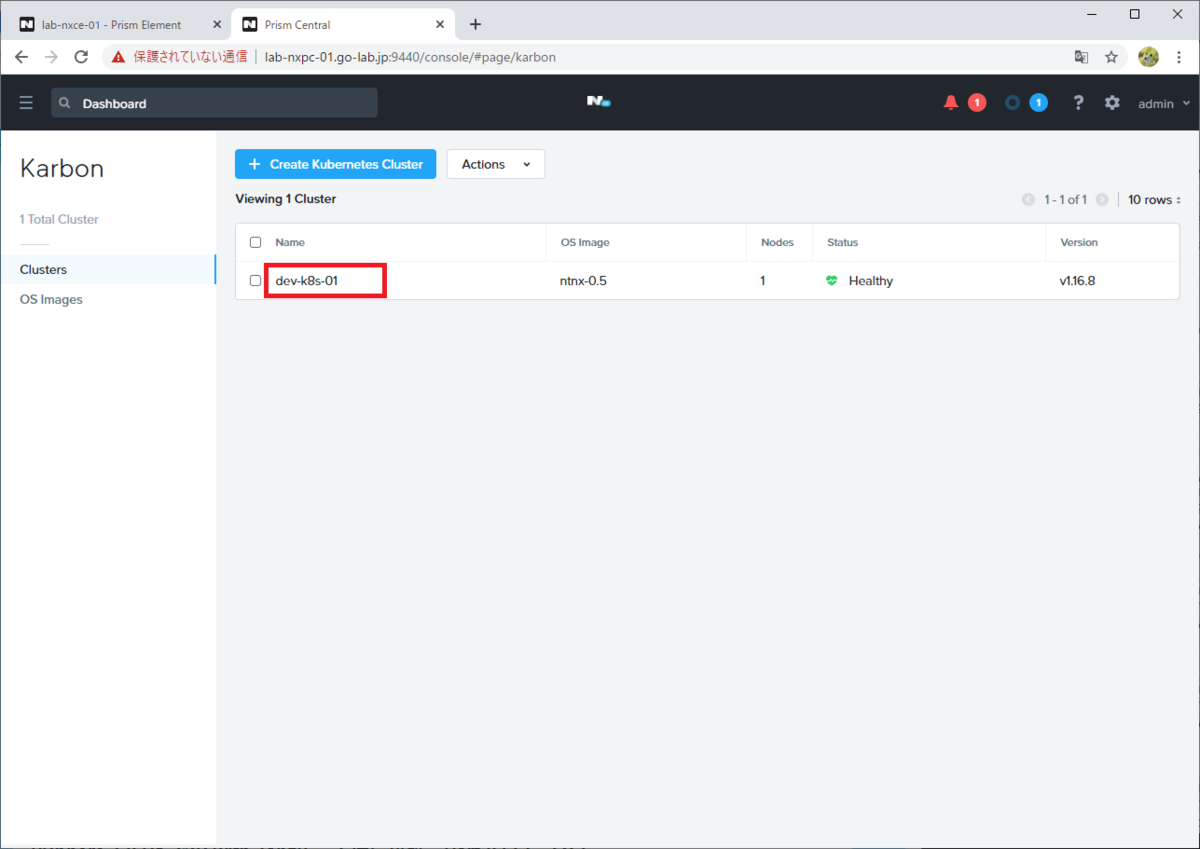The width and height of the screenshot is (1200, 849).
Task: Sort by OS Image column header
Action: pos(584,242)
